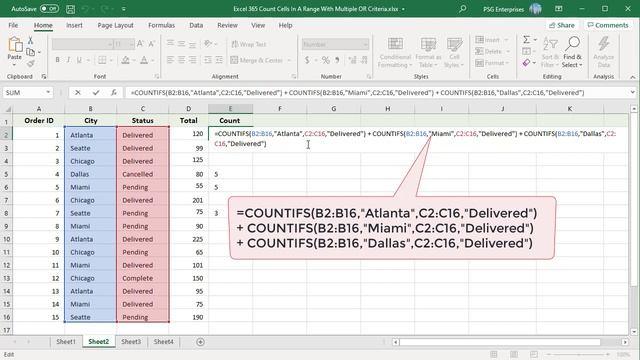Click the Cell Styles icon
Image resolution: width=640 pixels, height=360 pixels.
click(x=454, y=52)
